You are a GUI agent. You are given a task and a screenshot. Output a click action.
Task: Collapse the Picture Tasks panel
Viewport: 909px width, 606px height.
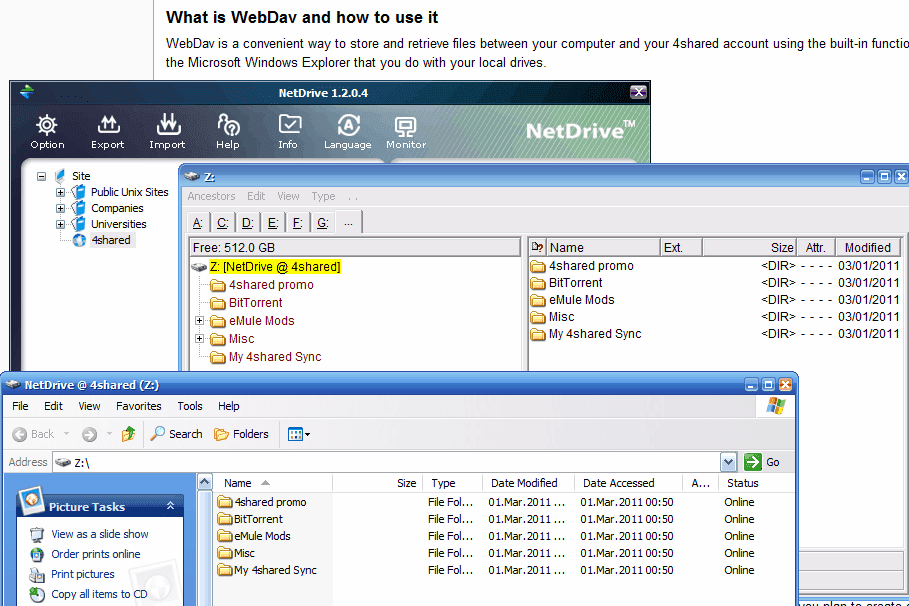click(x=170, y=506)
